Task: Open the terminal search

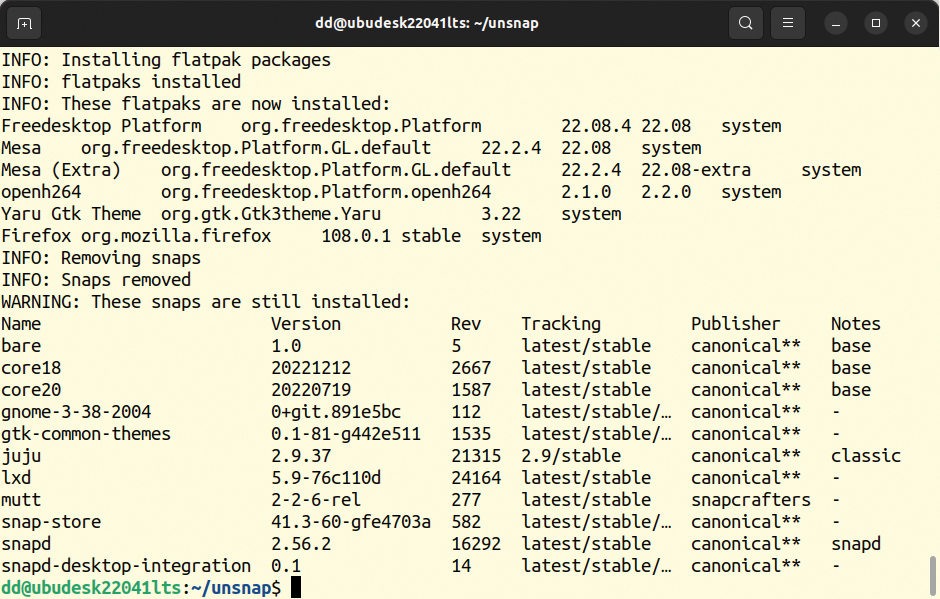Action: pyautogui.click(x=745, y=23)
